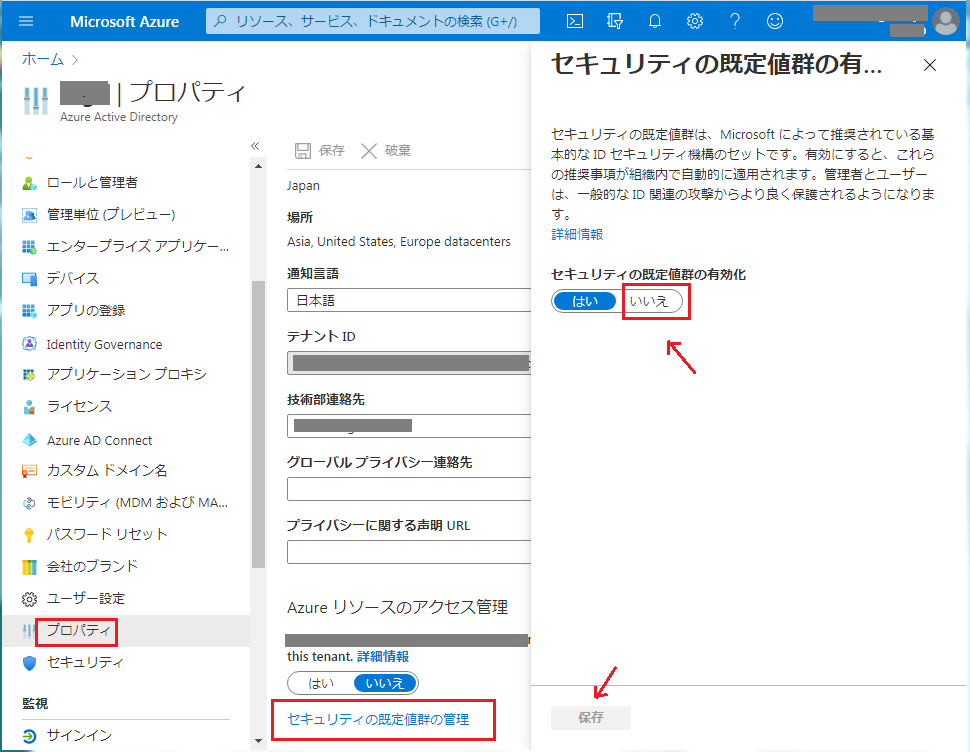This screenshot has height=752, width=970.
Task: Click セキュリティの既定値群の管理 link
Action: coord(378,719)
